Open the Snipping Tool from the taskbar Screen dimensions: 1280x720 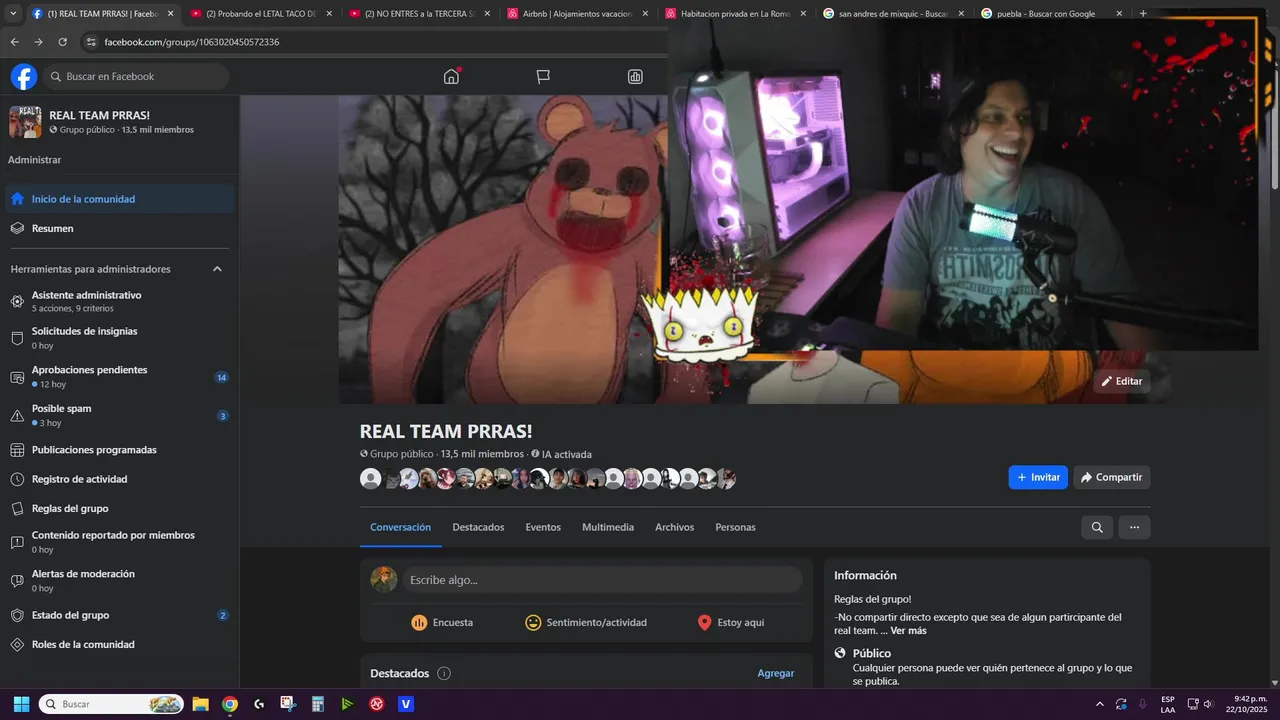coord(288,704)
